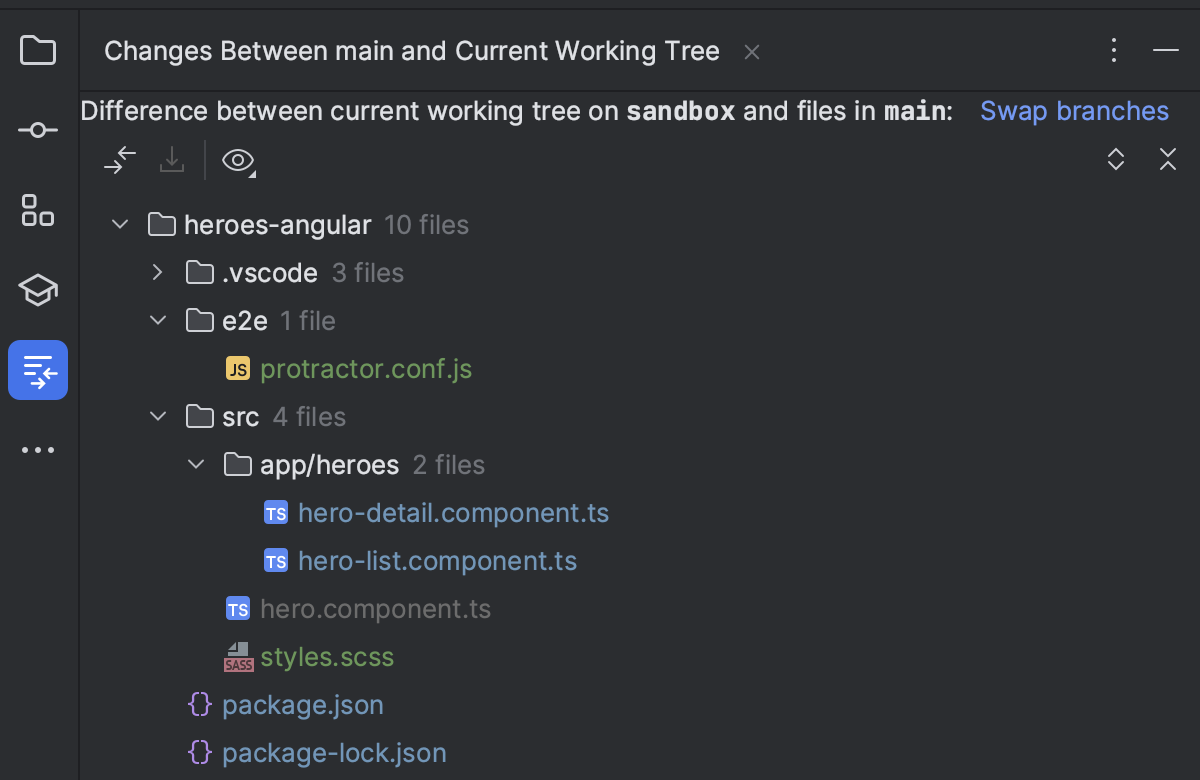Image resolution: width=1200 pixels, height=780 pixels.
Task: Click the download changes icon
Action: pyautogui.click(x=171, y=159)
